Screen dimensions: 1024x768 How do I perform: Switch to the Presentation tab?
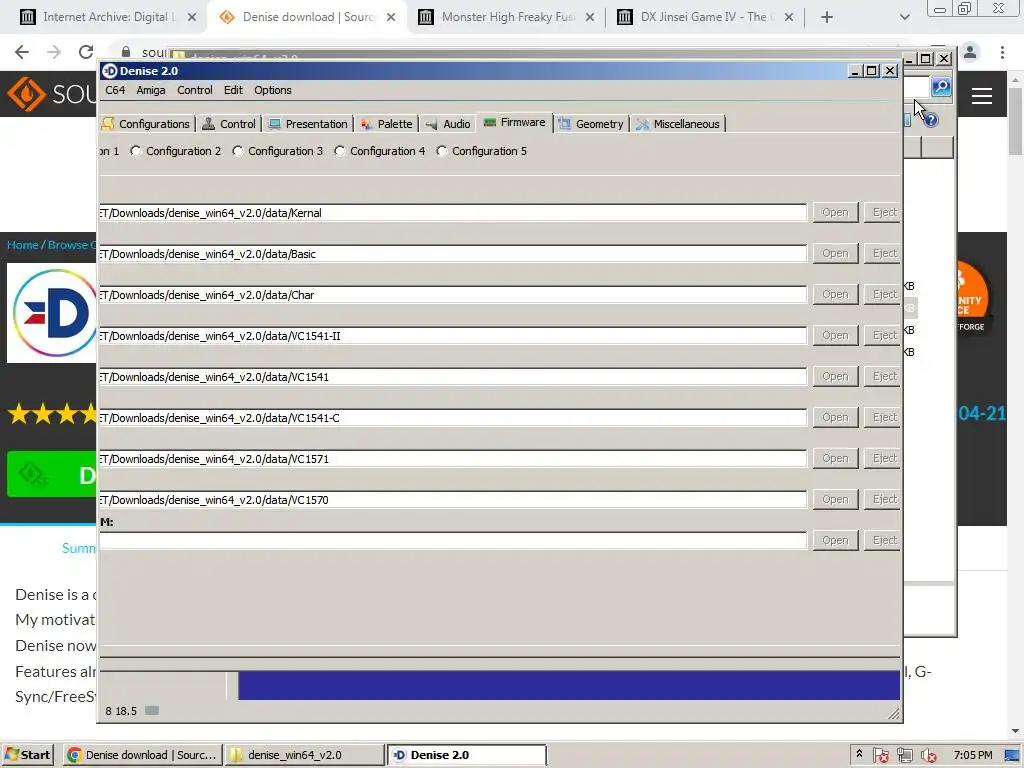tap(308, 123)
